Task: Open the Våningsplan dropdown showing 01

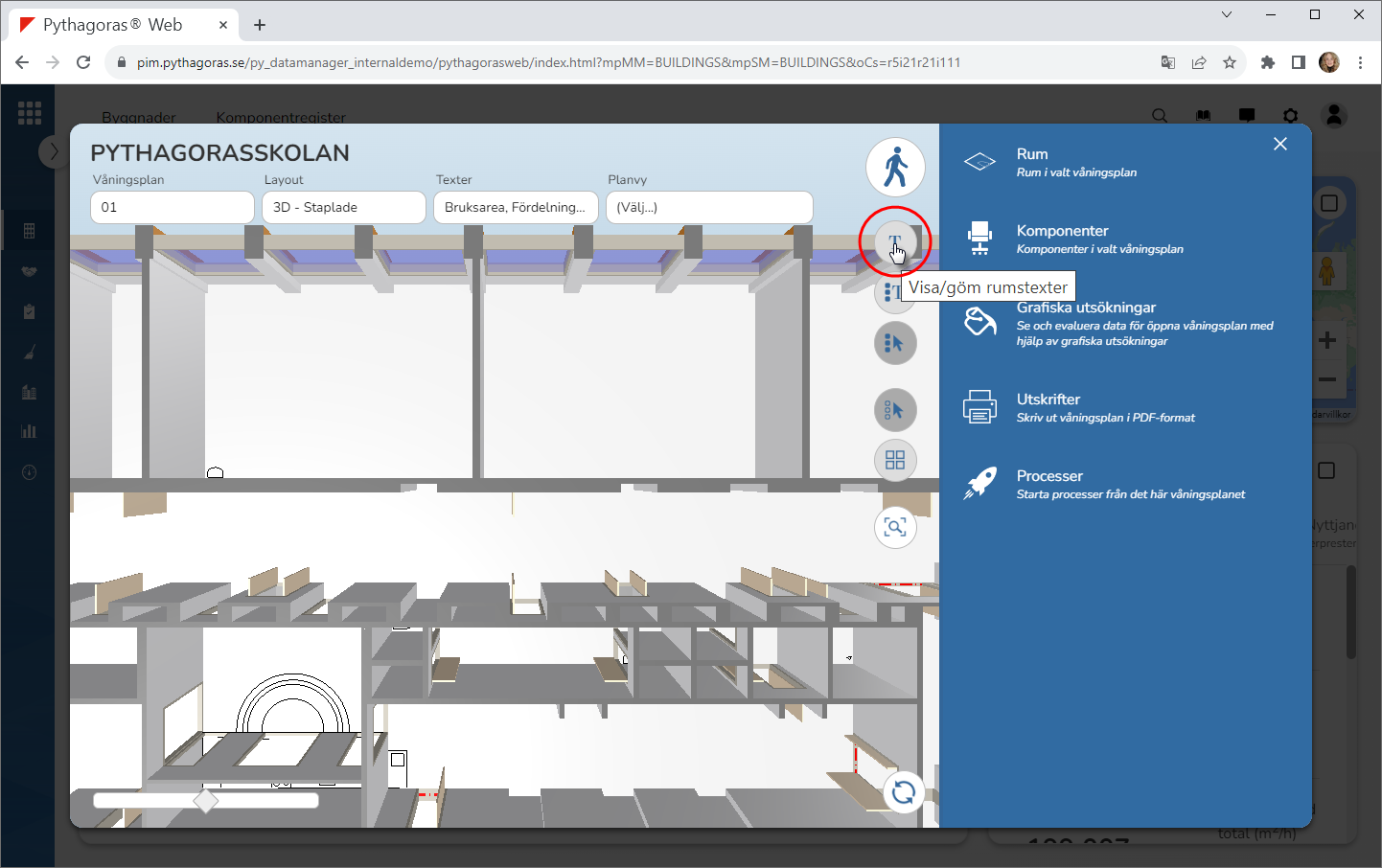Action: tap(173, 207)
